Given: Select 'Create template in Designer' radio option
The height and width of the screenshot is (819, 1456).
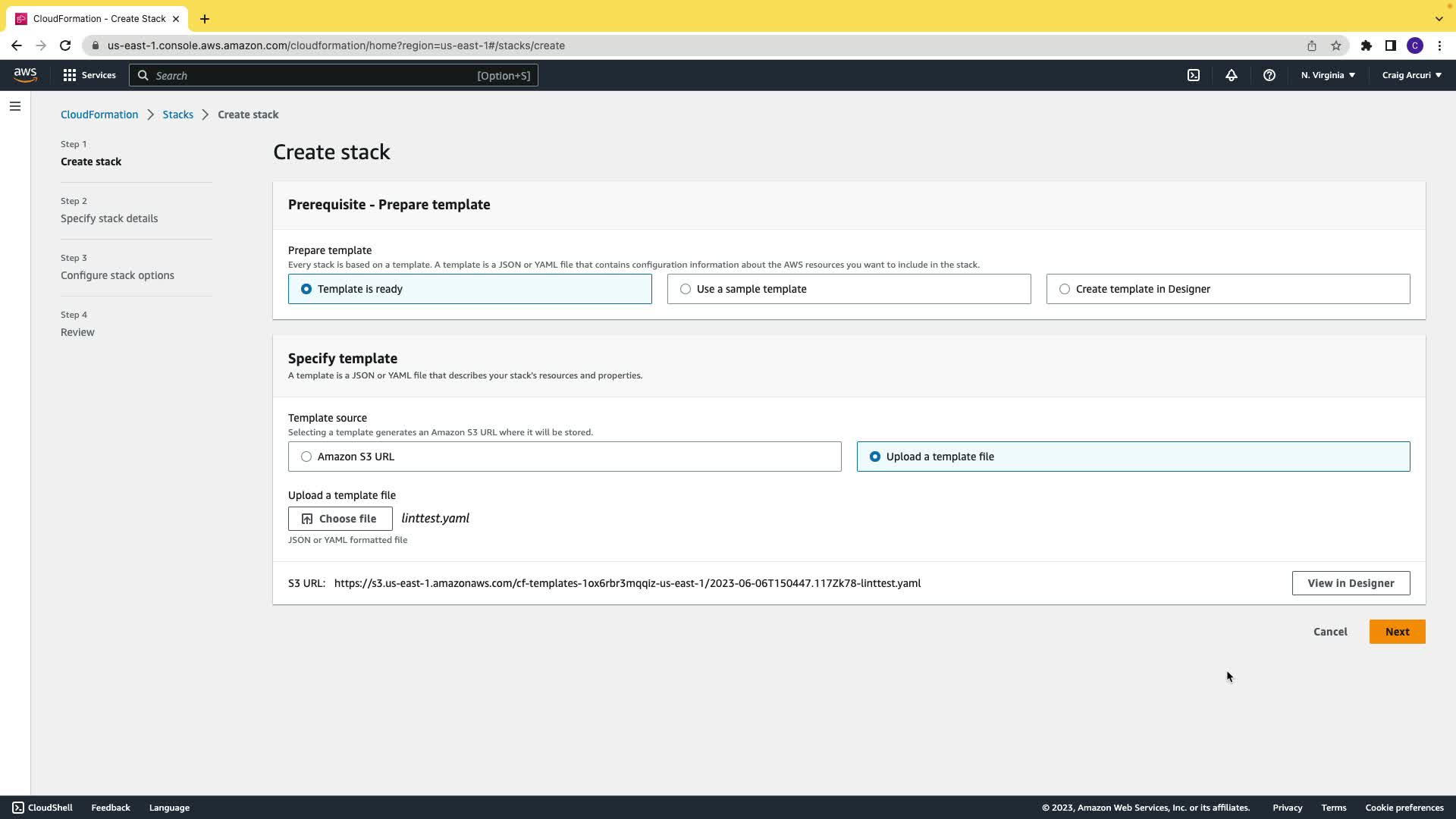Looking at the screenshot, I should (1065, 289).
